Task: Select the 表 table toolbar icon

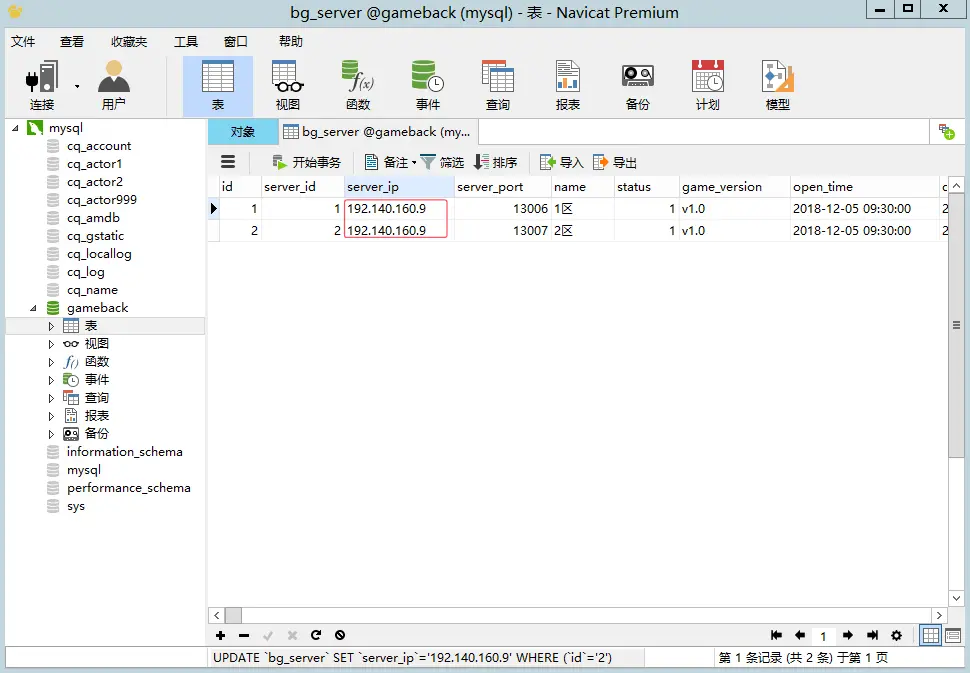Action: point(218,85)
